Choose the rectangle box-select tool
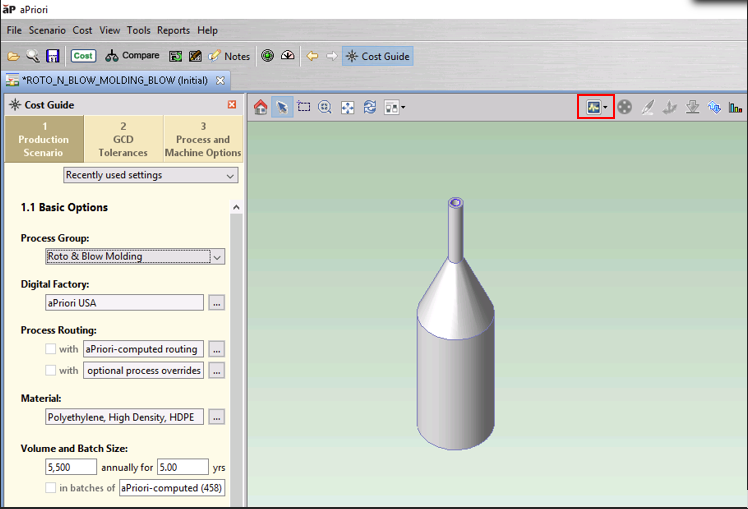The image size is (748, 509). click(304, 106)
